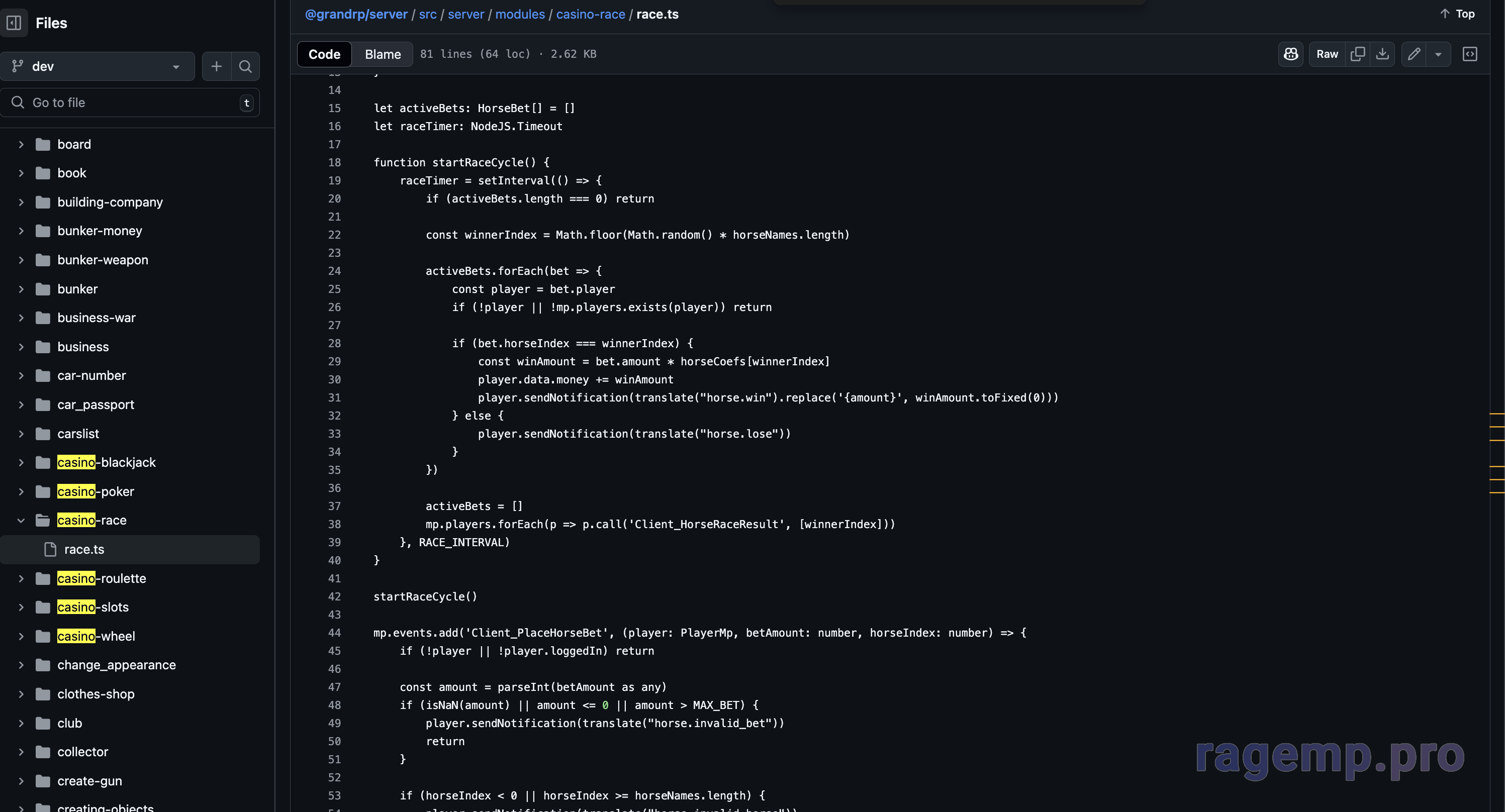Click the club folder icon

coord(43,723)
